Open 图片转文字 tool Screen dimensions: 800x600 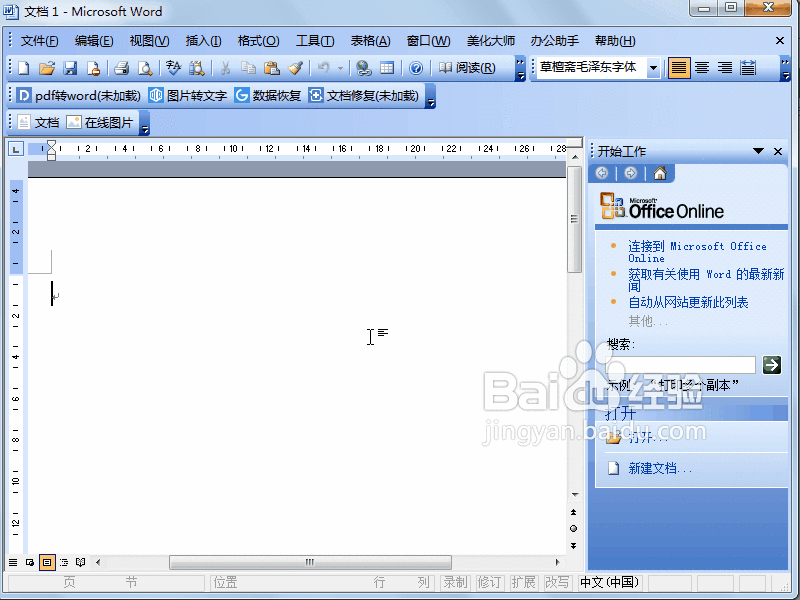pyautogui.click(x=188, y=95)
